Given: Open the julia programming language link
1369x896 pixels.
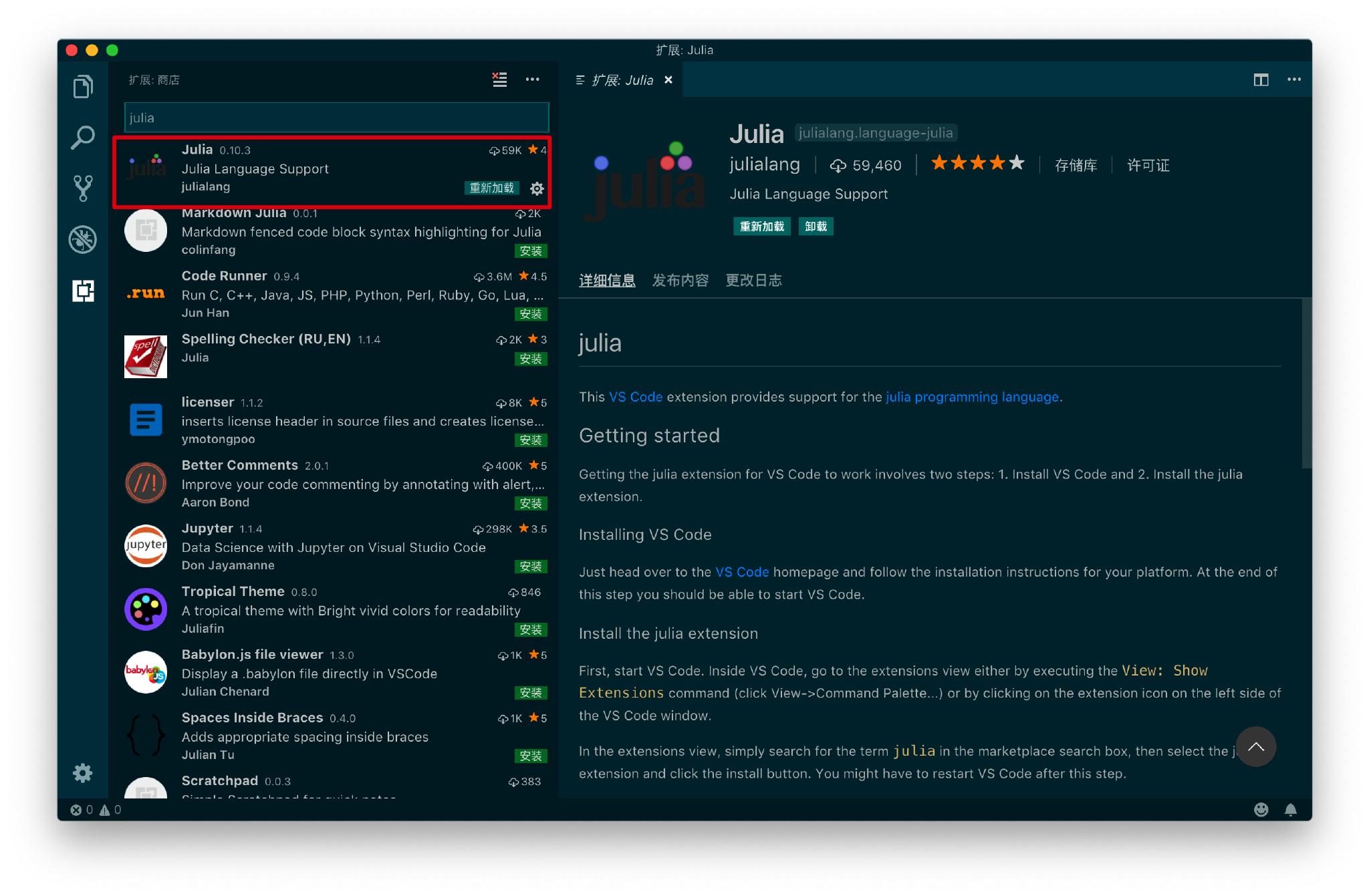Looking at the screenshot, I should 972,397.
